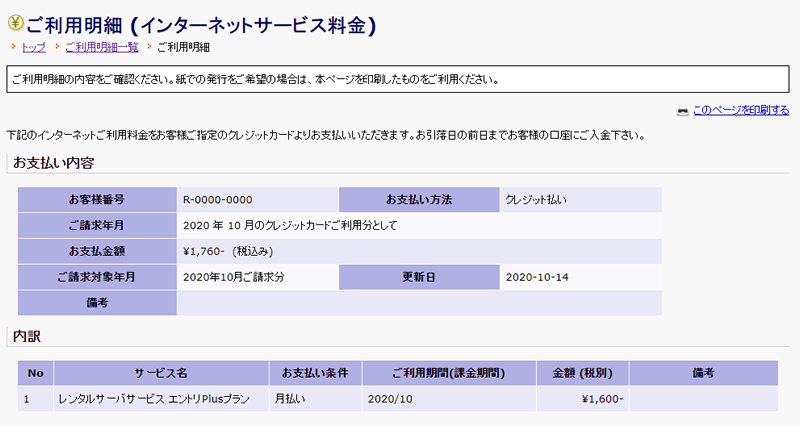
Task: Select the お支払い内容 section heading
Action: pos(54,162)
